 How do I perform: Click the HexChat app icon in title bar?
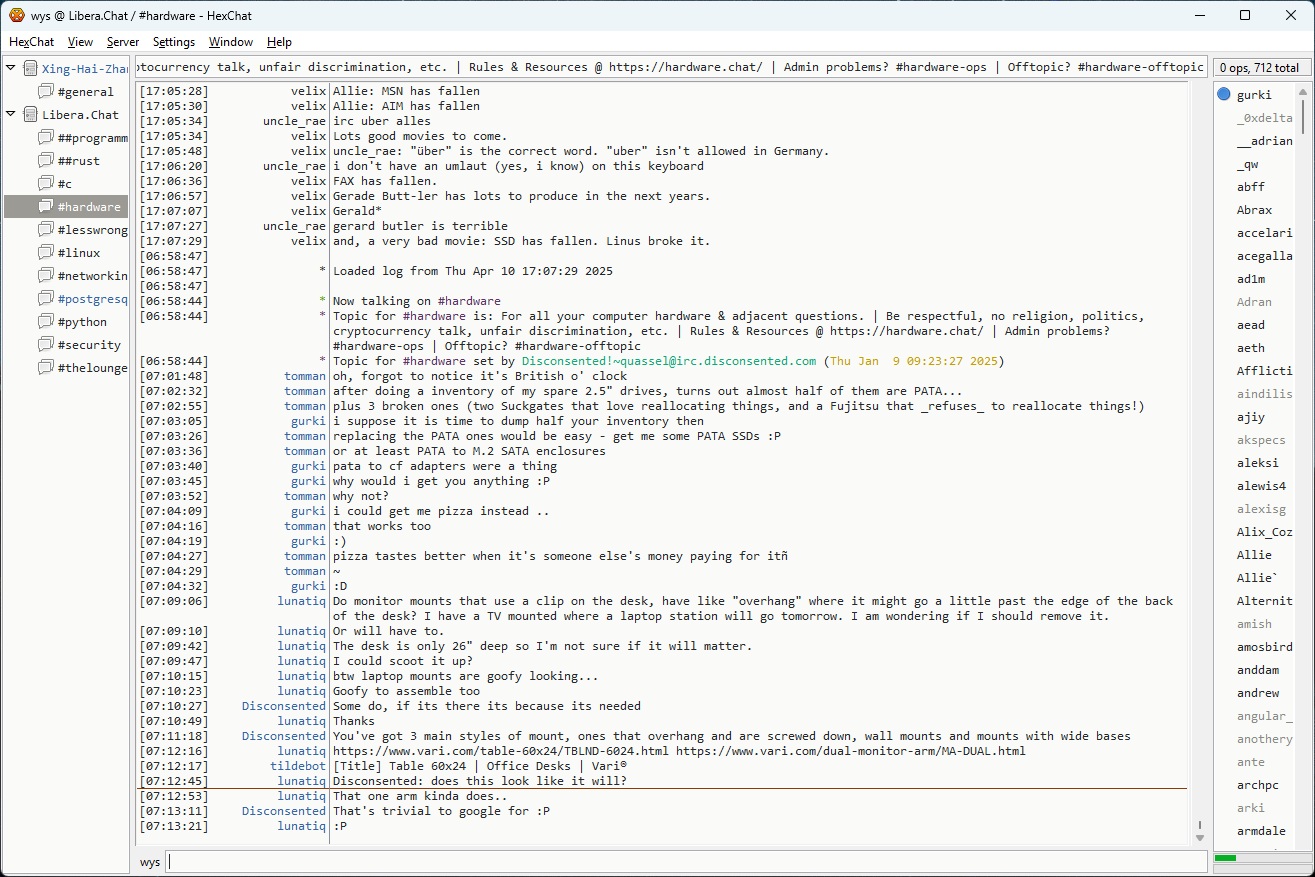17,15
